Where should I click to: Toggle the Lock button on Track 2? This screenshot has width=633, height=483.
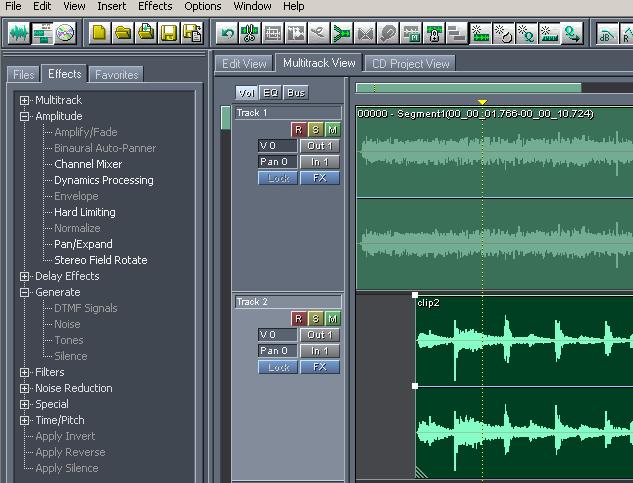click(x=278, y=367)
